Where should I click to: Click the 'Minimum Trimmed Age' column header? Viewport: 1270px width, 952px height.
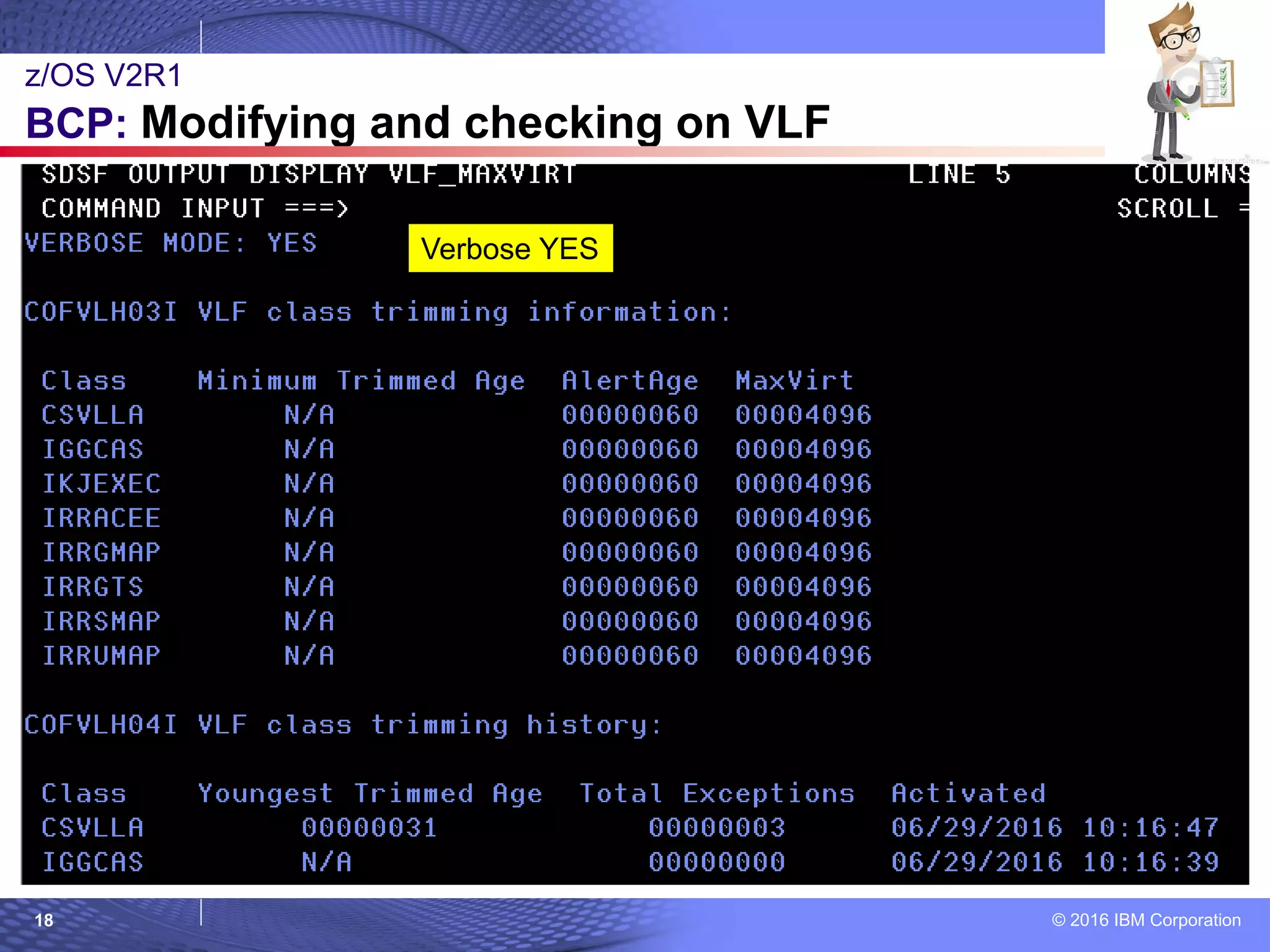click(361, 381)
